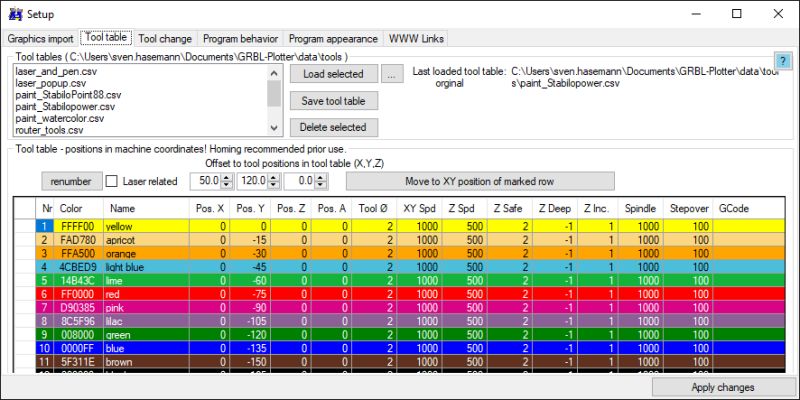Click the Pos. Y cell showing -45
This screenshot has height=400, width=800.
tap(250, 267)
